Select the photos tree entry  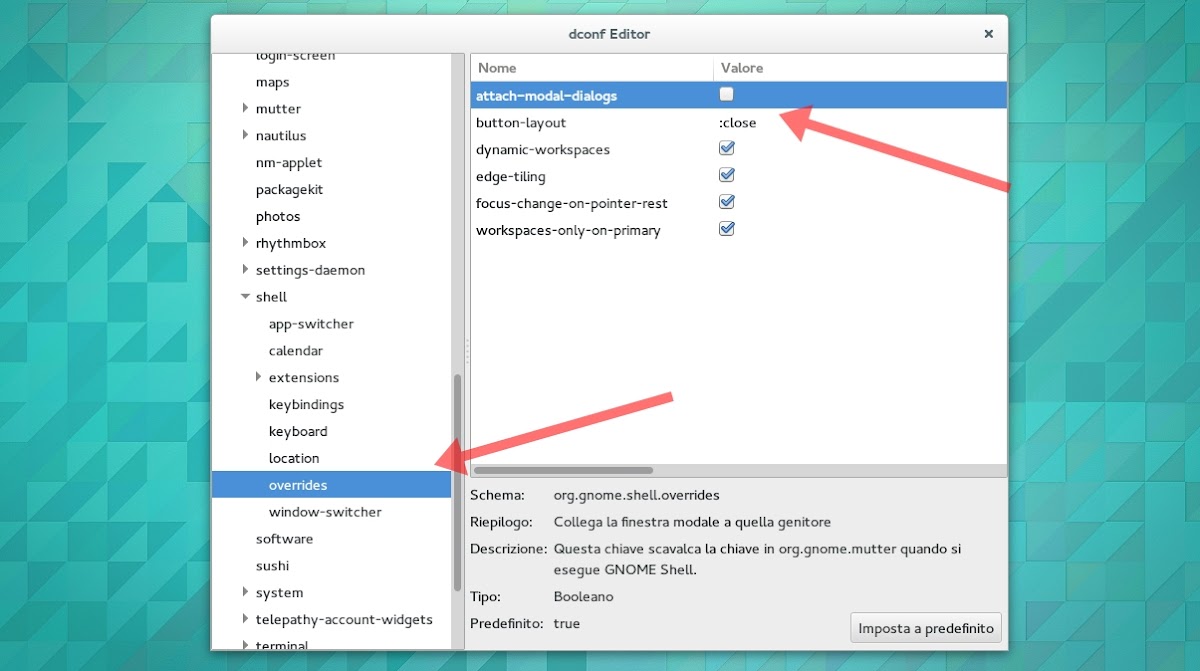(278, 216)
